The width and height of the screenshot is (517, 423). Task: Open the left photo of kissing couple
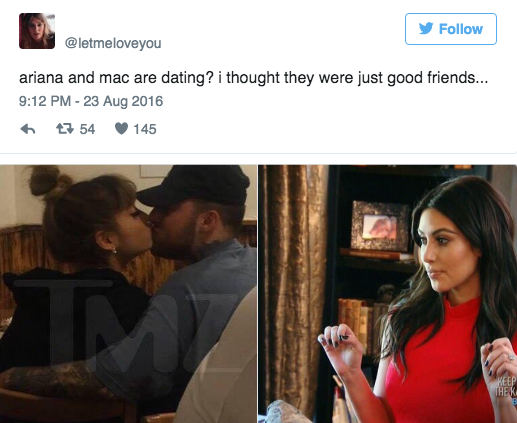coord(128,294)
